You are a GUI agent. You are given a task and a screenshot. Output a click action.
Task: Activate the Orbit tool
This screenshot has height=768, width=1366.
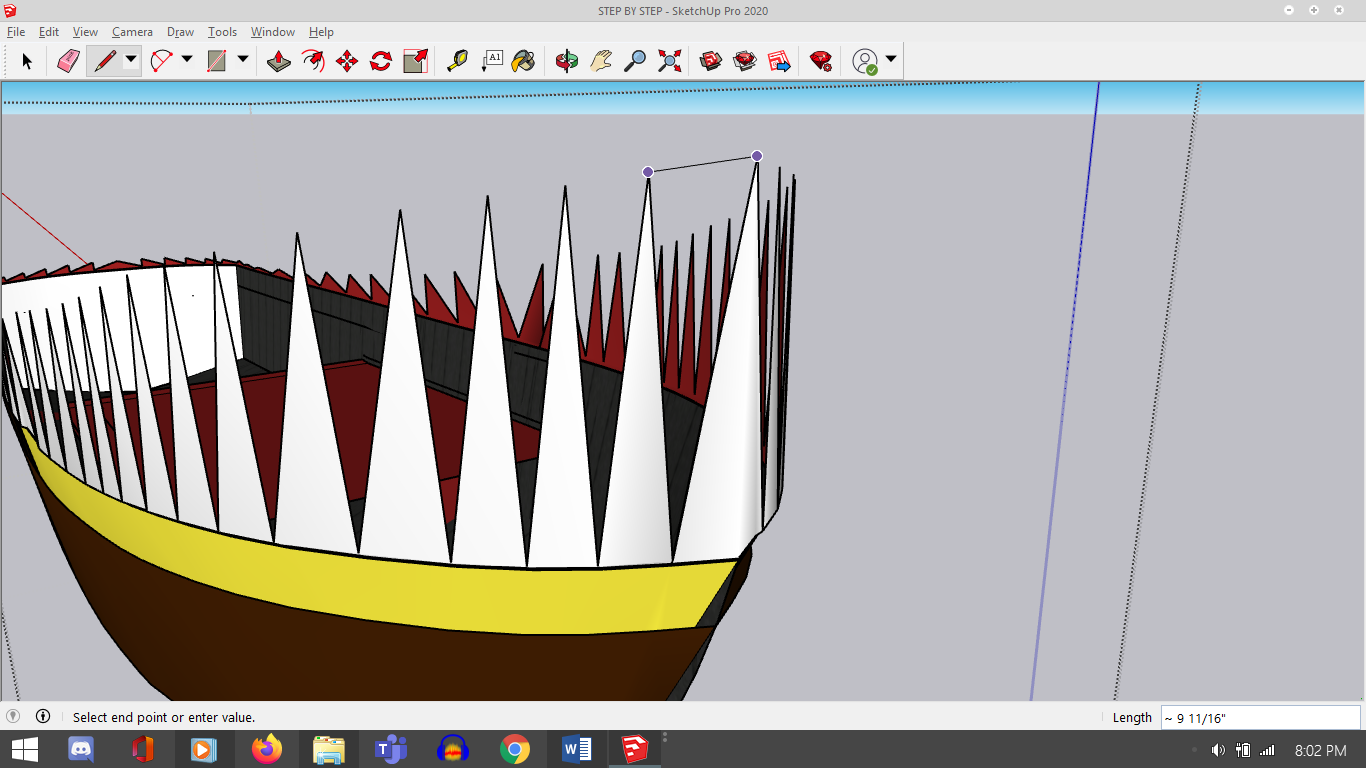coord(567,61)
